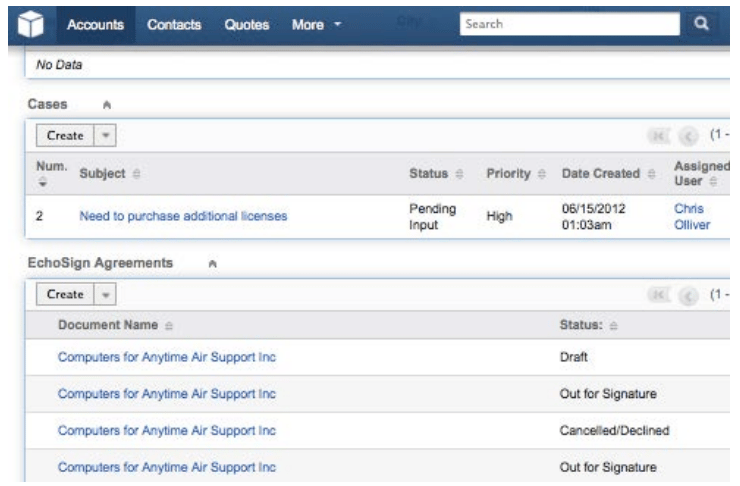The height and width of the screenshot is (486, 740).
Task: Open the EchoSign Create dropdown arrow
Action: (105, 295)
